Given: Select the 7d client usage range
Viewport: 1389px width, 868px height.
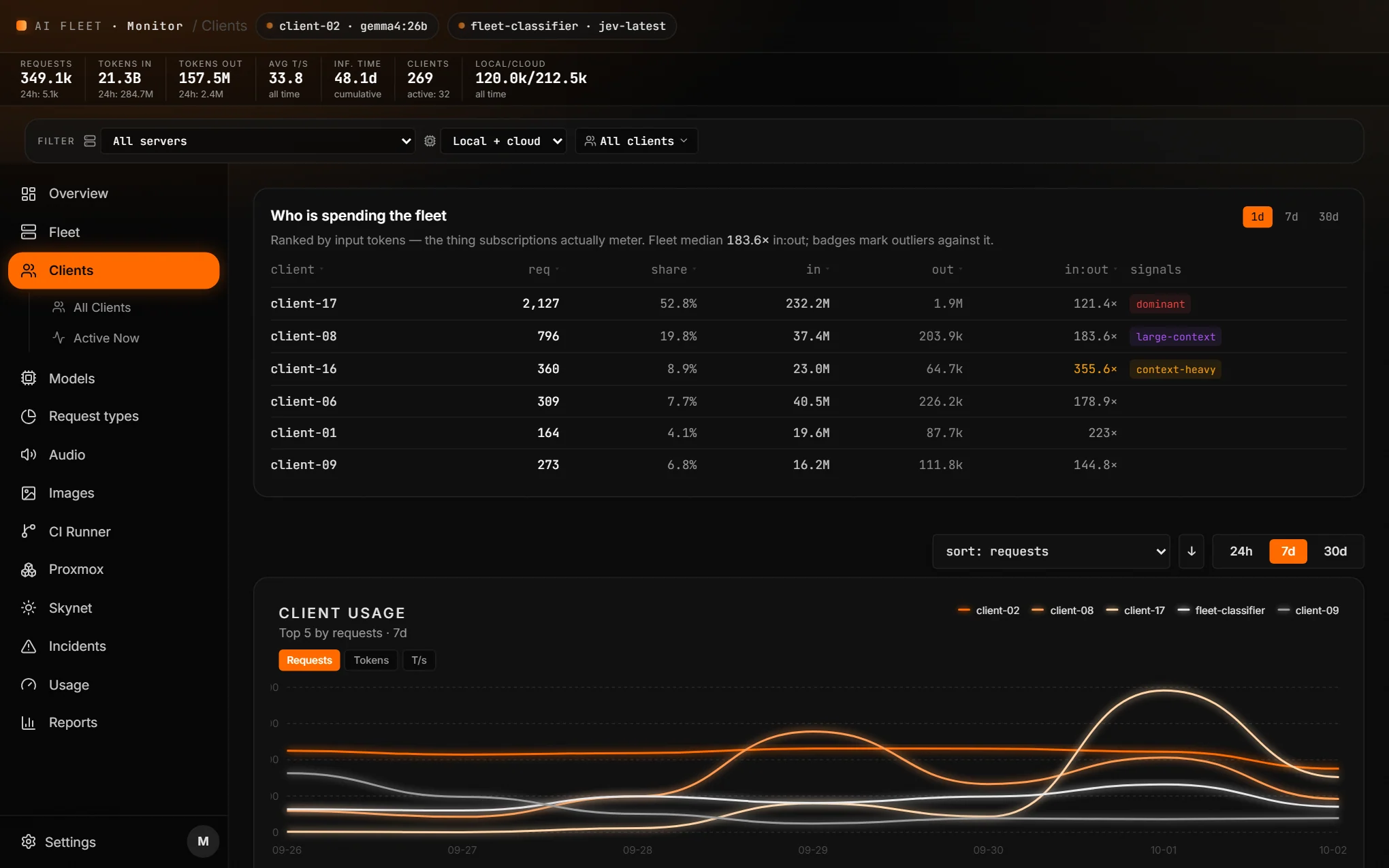Looking at the screenshot, I should [1288, 551].
